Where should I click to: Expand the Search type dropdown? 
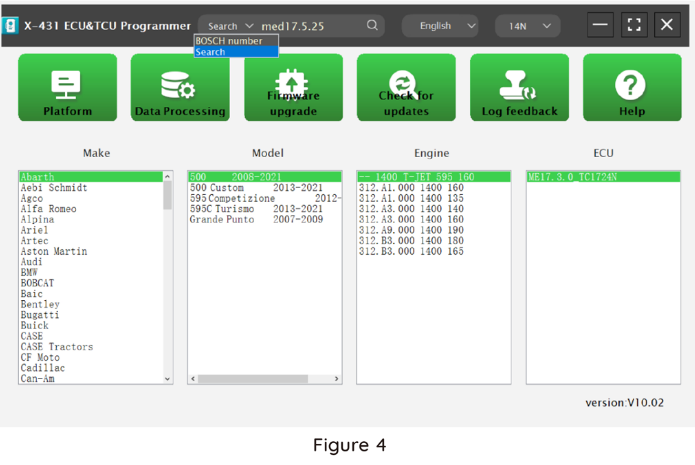pyautogui.click(x=230, y=26)
